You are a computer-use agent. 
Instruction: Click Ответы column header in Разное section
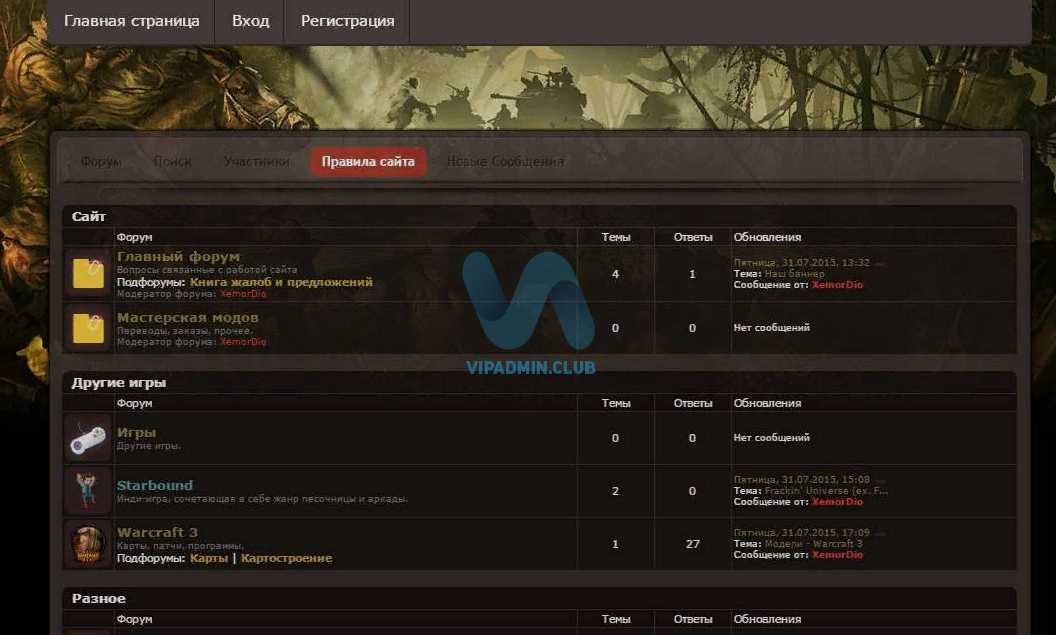pyautogui.click(x=692, y=620)
